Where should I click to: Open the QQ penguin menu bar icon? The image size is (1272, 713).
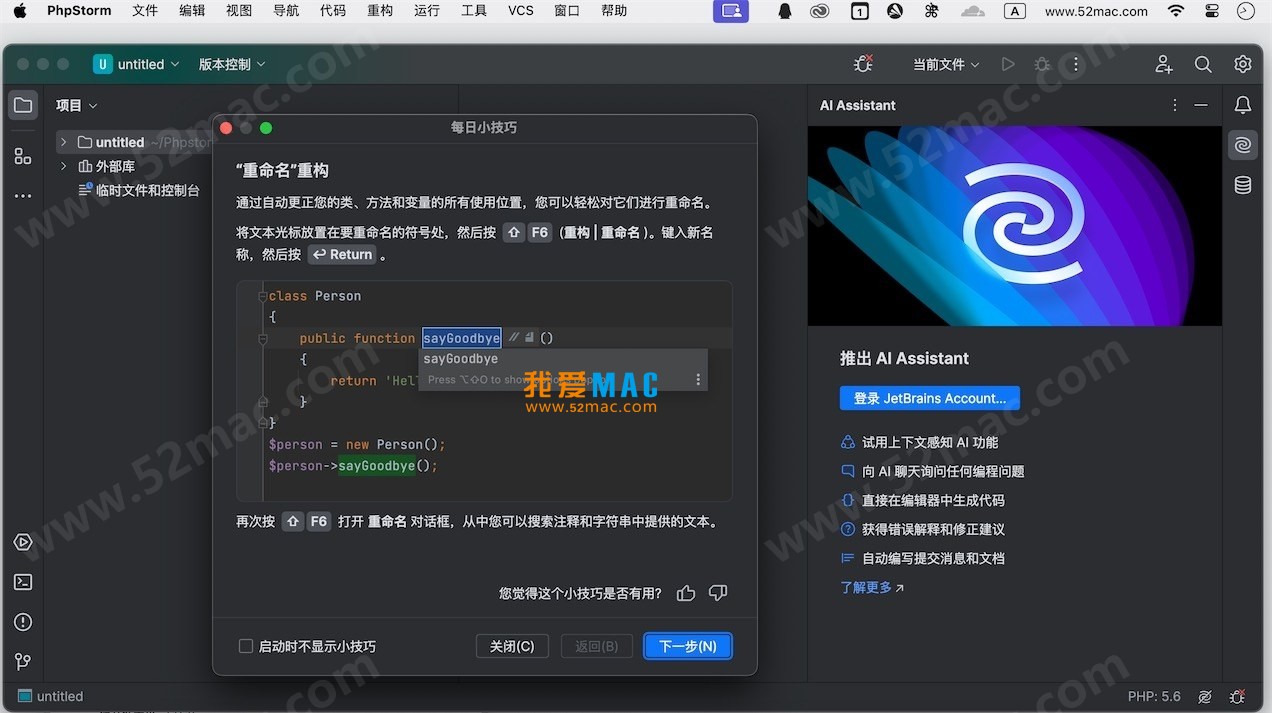(x=785, y=11)
